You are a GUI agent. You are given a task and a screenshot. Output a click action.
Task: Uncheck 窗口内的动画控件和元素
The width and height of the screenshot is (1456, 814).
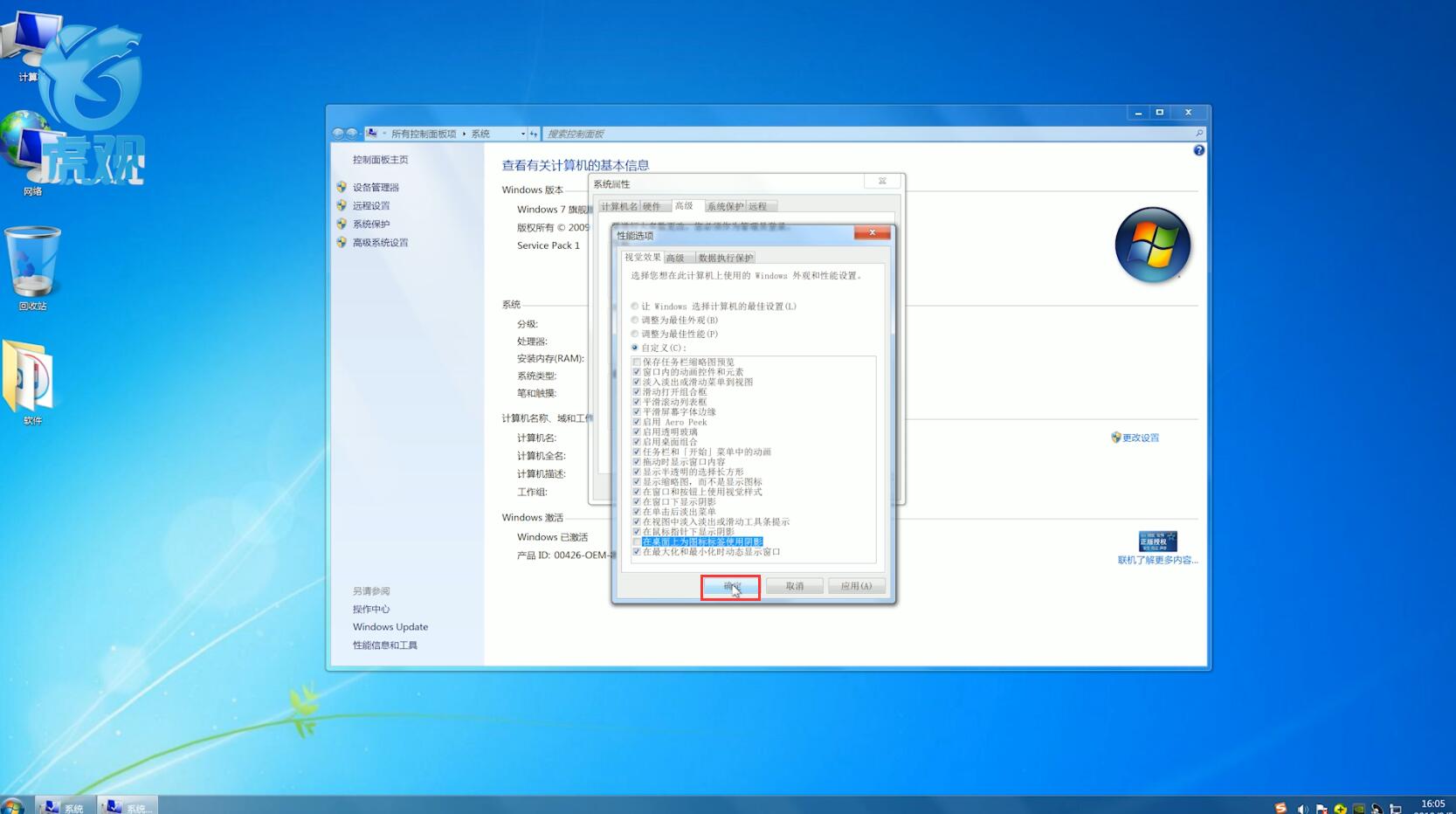[637, 372]
